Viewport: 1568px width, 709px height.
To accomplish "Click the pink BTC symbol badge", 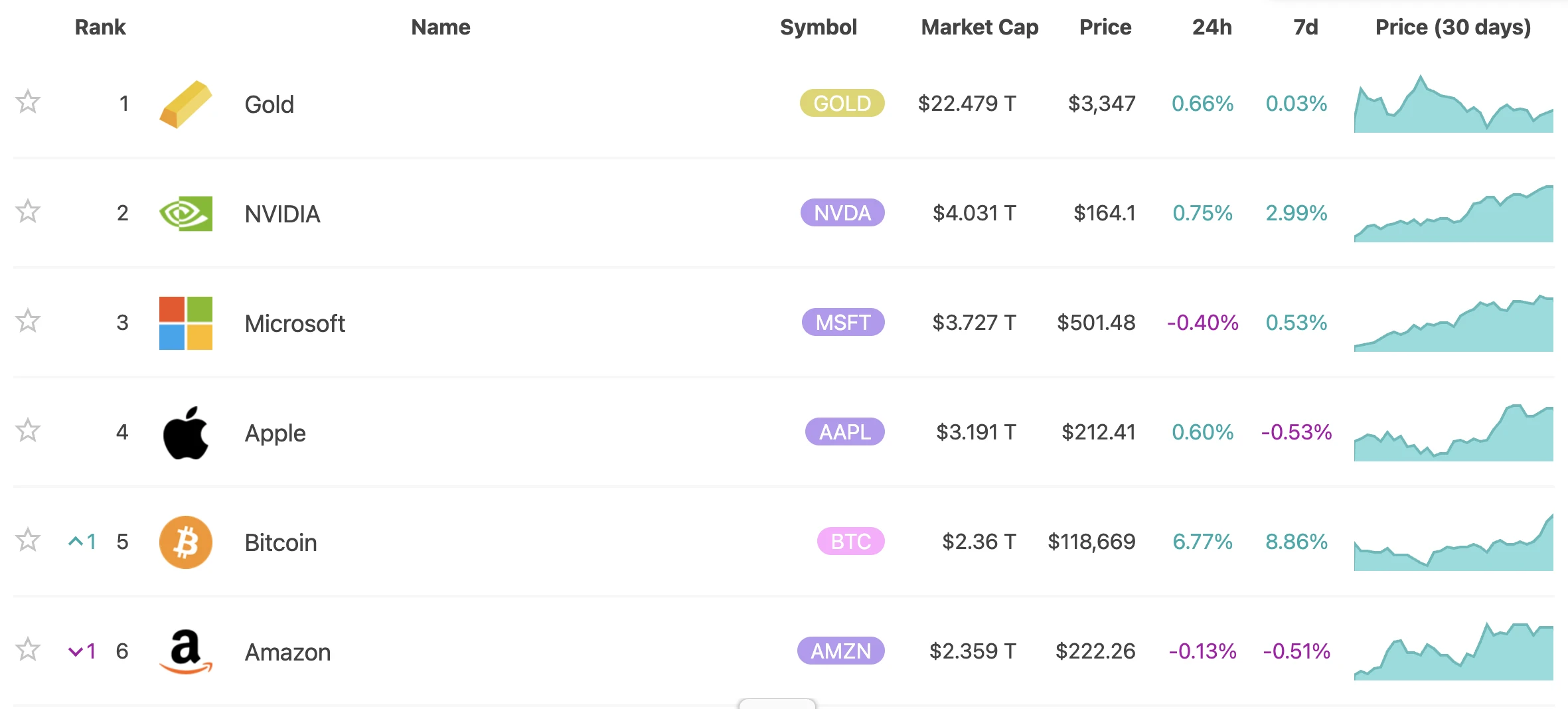I will (850, 542).
